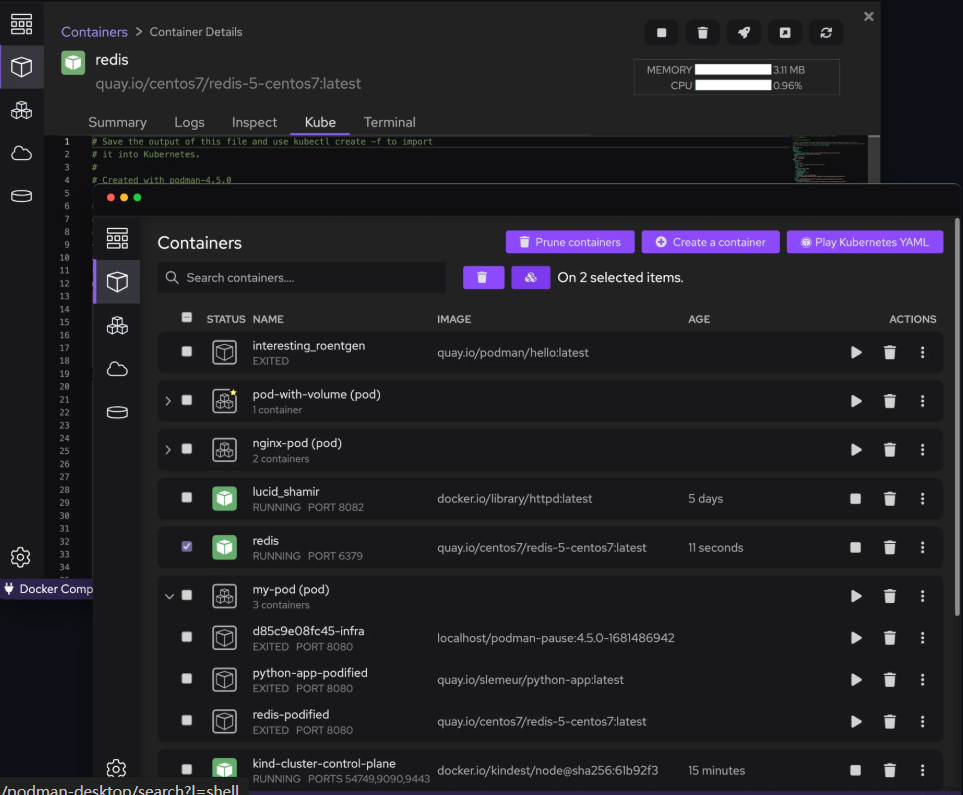
Task: Select redis-podified checkbox
Action: pos(187,720)
